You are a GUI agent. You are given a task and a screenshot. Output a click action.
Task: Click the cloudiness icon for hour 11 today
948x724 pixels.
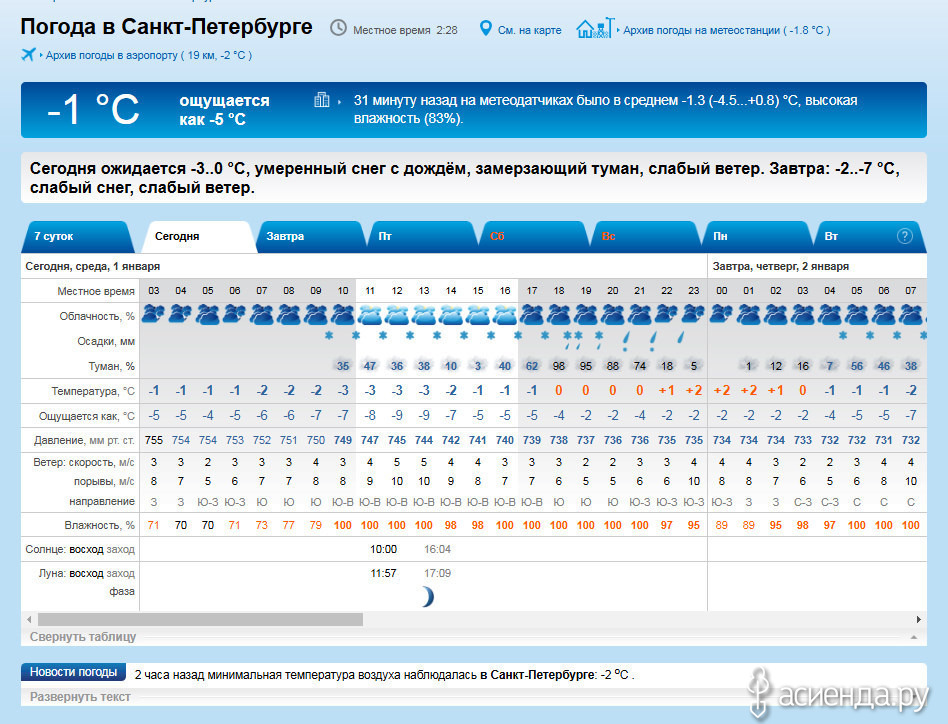pyautogui.click(x=370, y=315)
